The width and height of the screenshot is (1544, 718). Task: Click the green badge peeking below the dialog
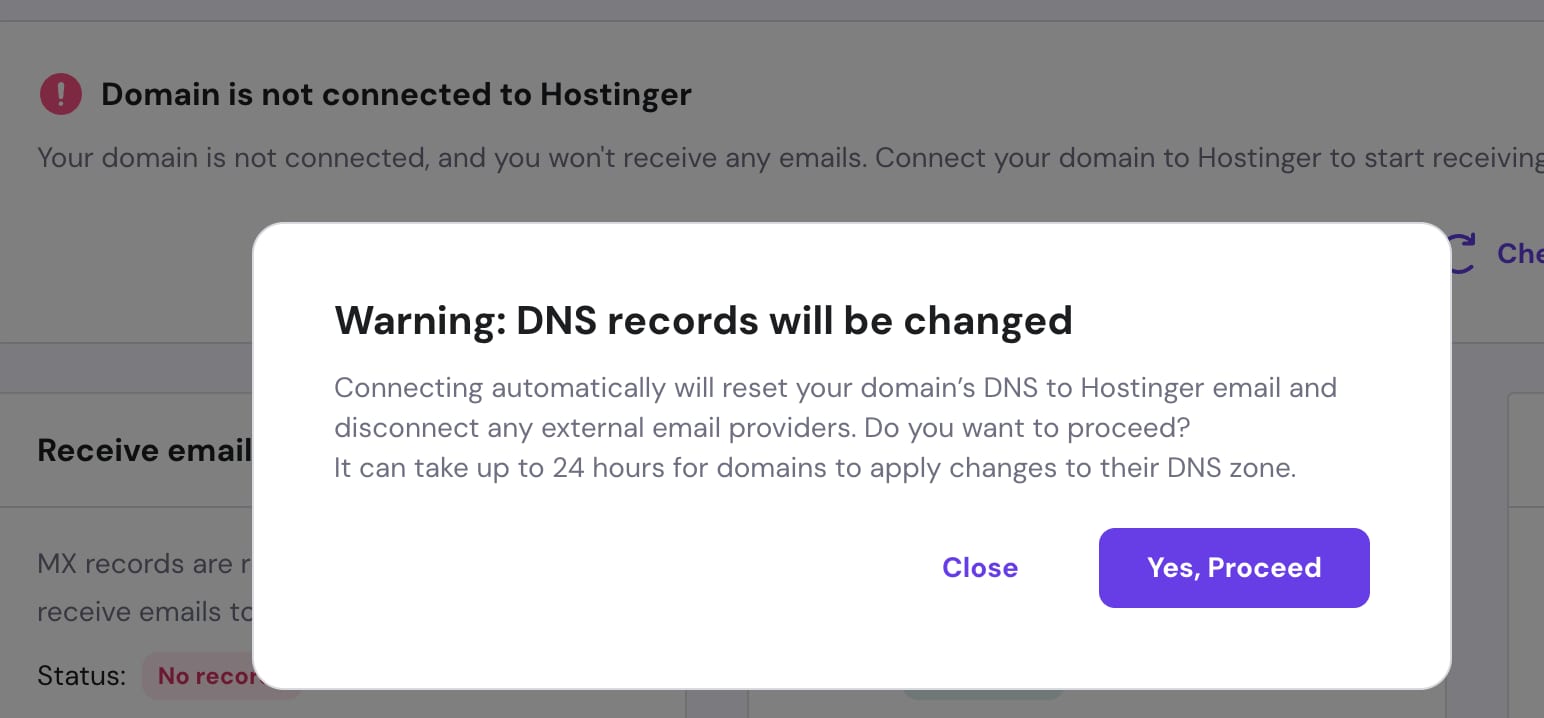(982, 693)
